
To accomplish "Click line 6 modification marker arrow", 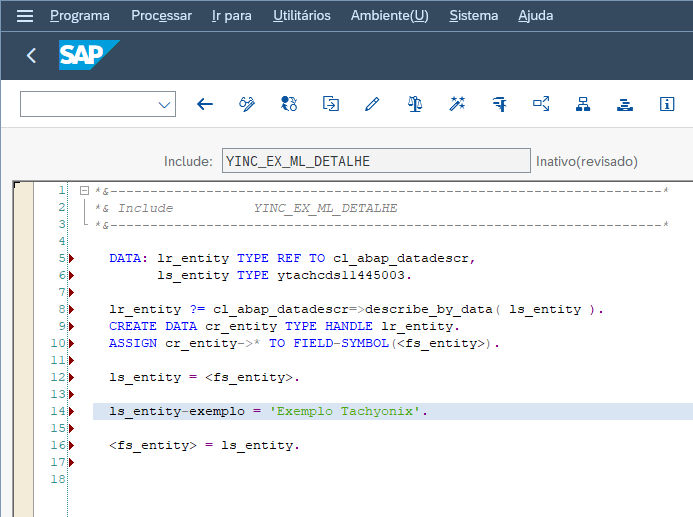I will coord(71,275).
